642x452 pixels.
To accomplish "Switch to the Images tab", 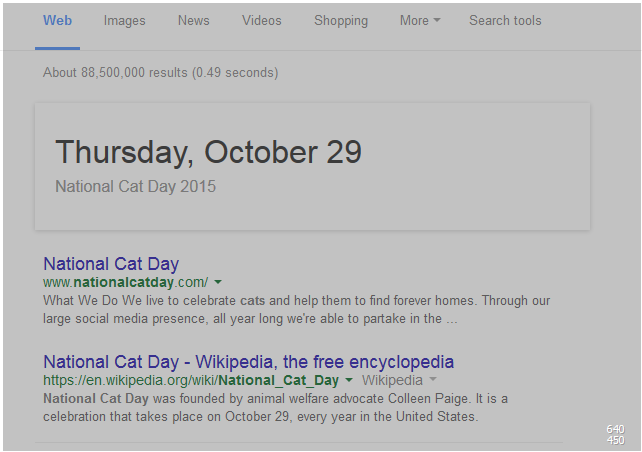I will (x=124, y=20).
